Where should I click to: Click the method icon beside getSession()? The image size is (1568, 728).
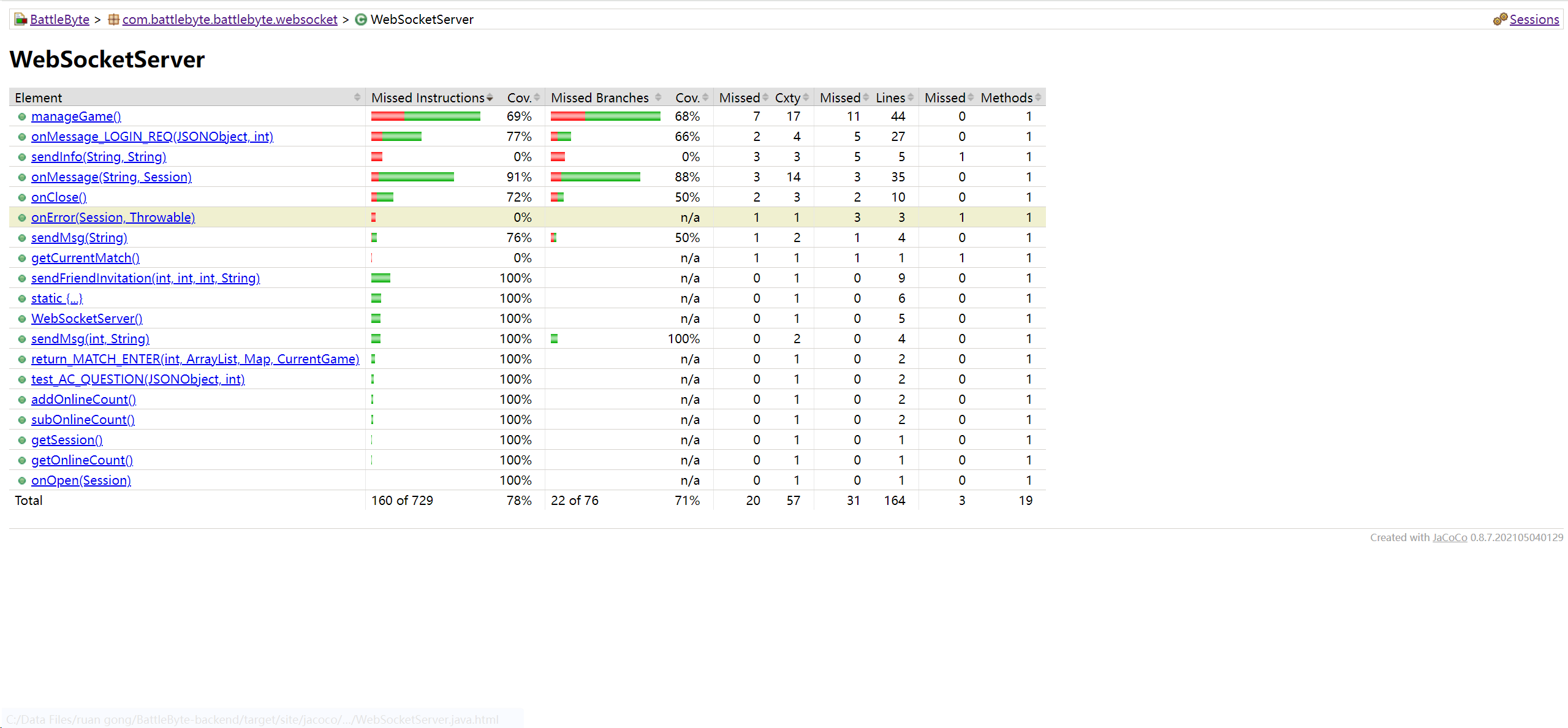tap(22, 440)
